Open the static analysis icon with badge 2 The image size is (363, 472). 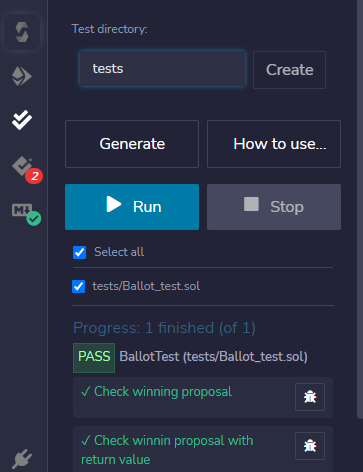[x=27, y=169]
